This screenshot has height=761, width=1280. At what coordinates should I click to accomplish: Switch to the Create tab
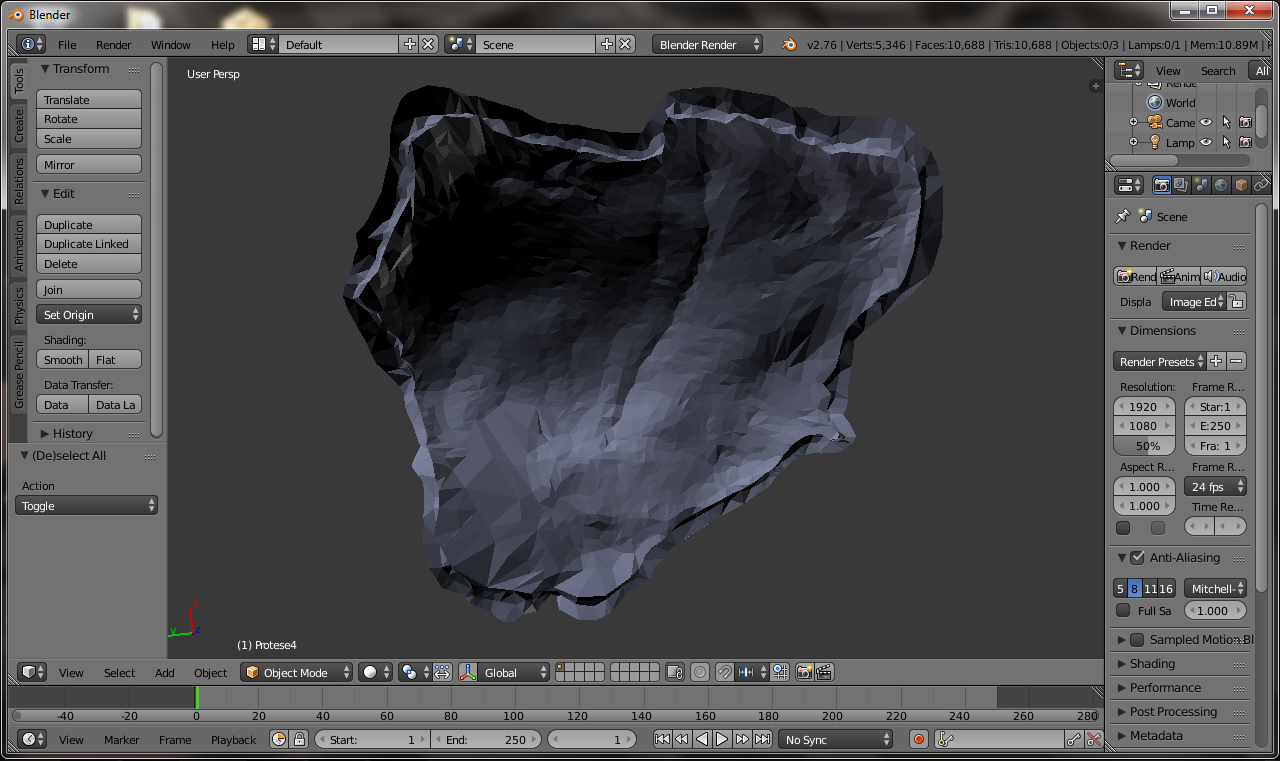19,126
